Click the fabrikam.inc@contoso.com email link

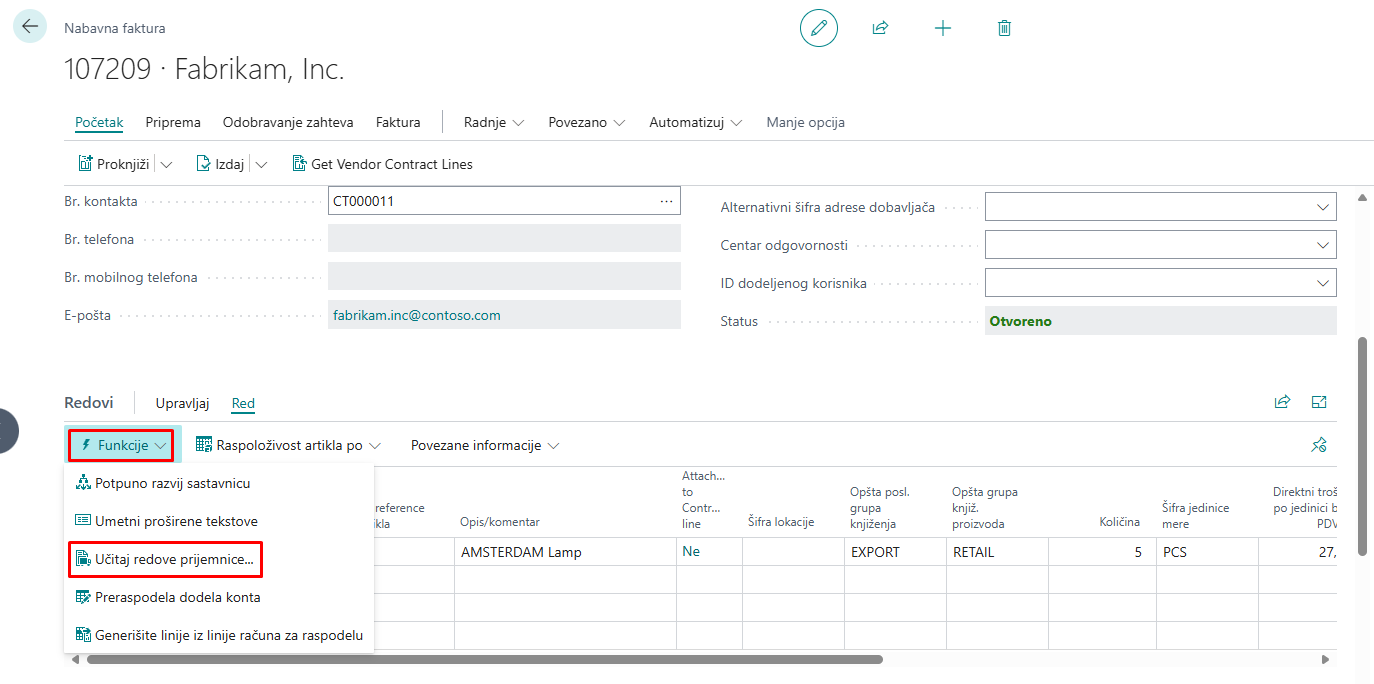416,315
